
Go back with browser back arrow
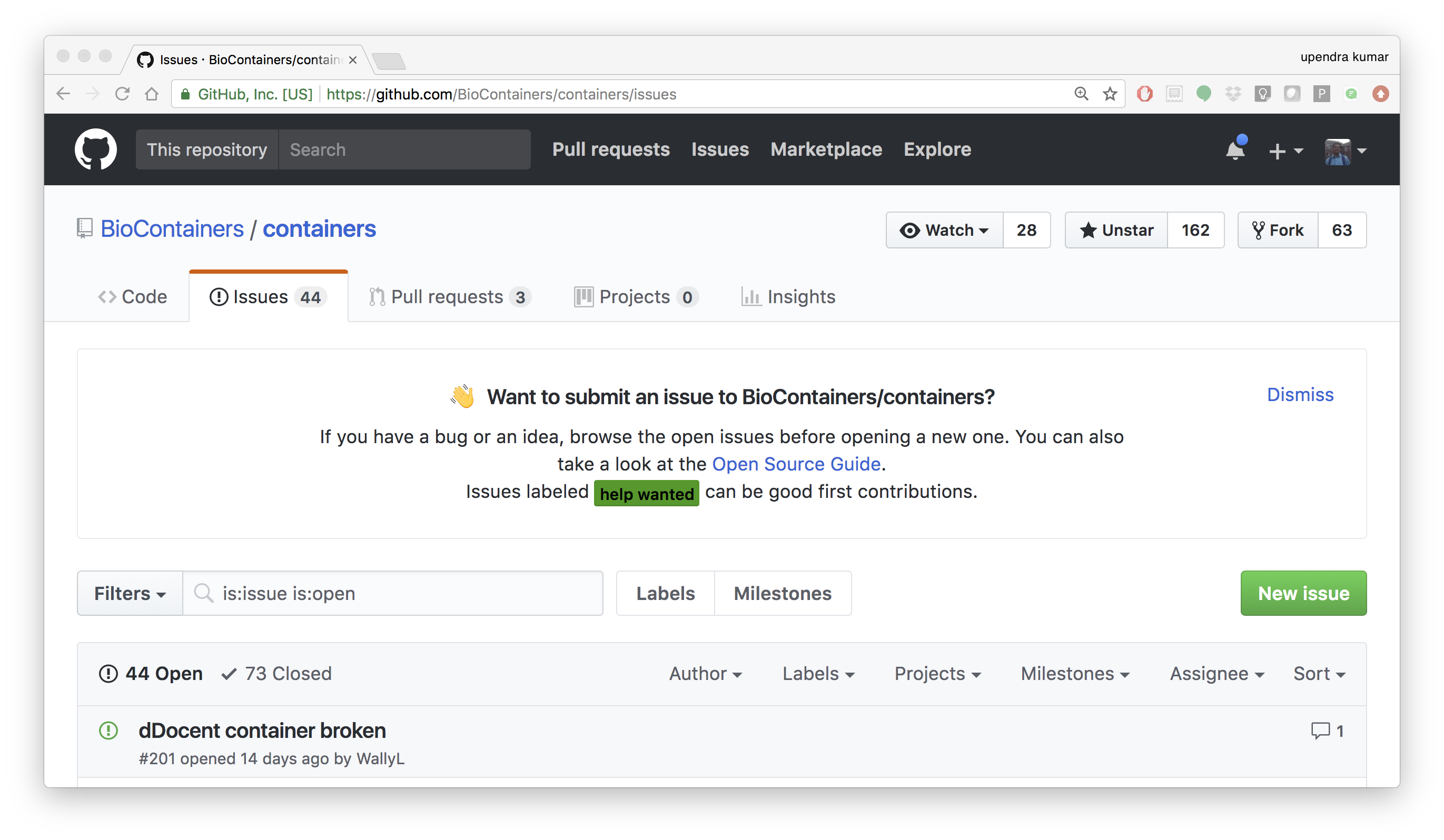63,94
